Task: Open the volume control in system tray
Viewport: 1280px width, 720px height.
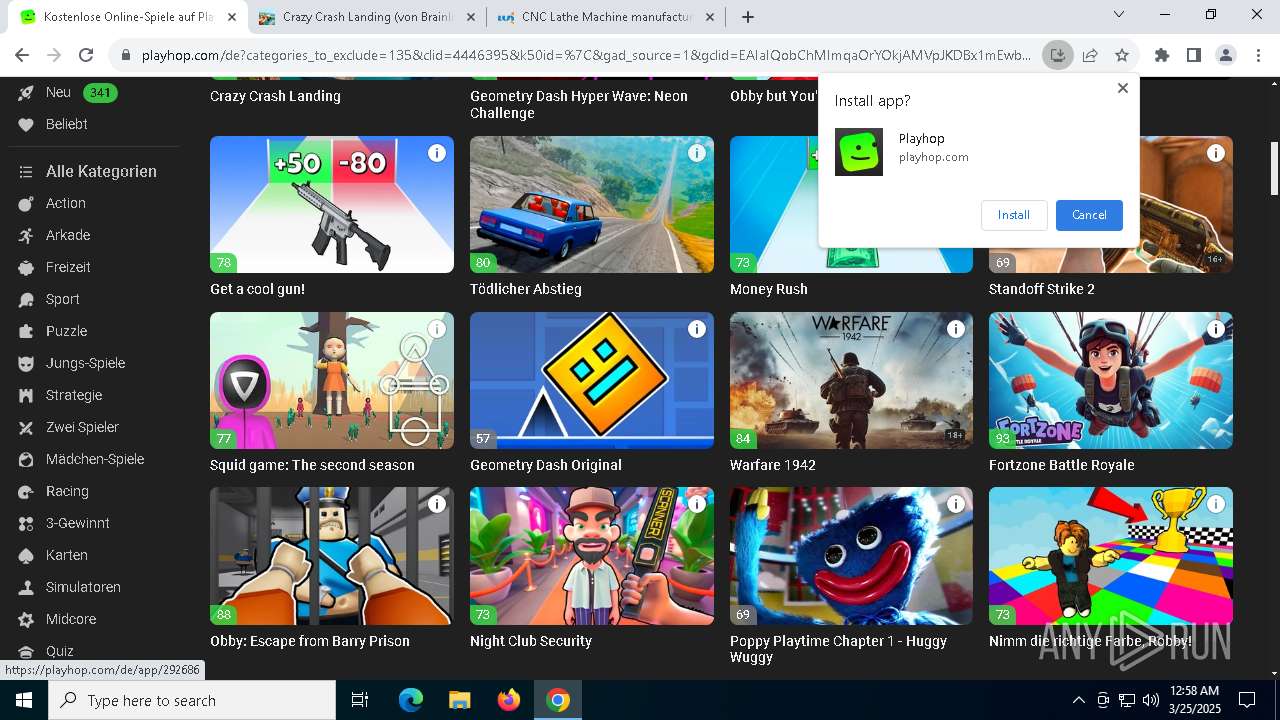Action: point(1150,700)
